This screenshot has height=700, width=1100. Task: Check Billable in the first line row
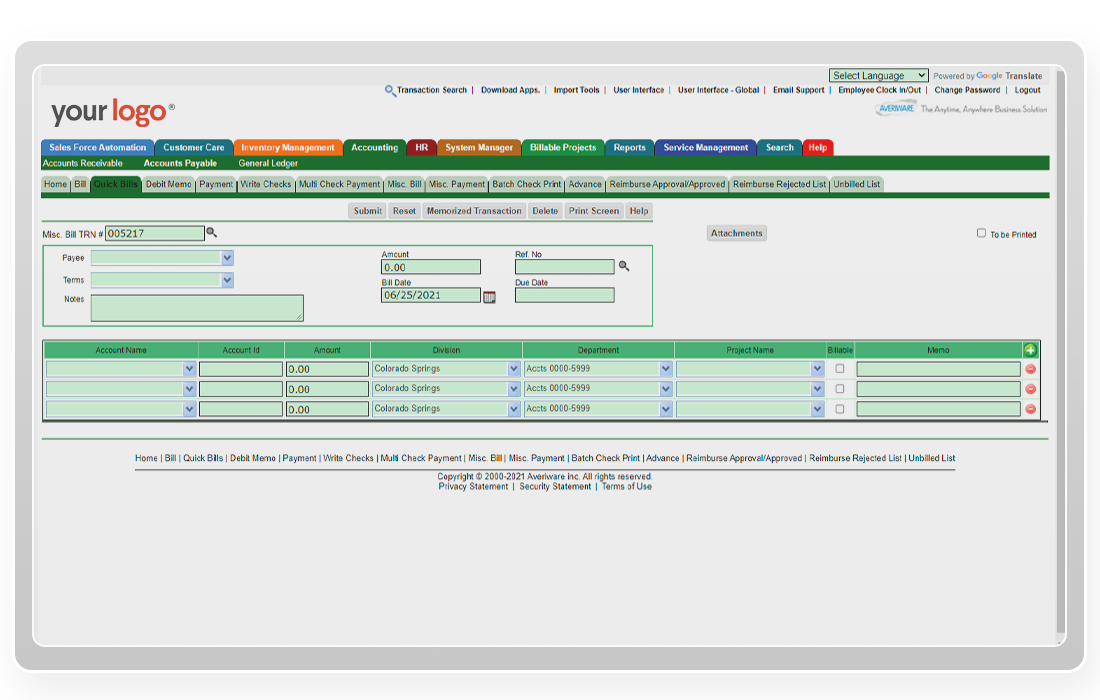pyautogui.click(x=840, y=368)
